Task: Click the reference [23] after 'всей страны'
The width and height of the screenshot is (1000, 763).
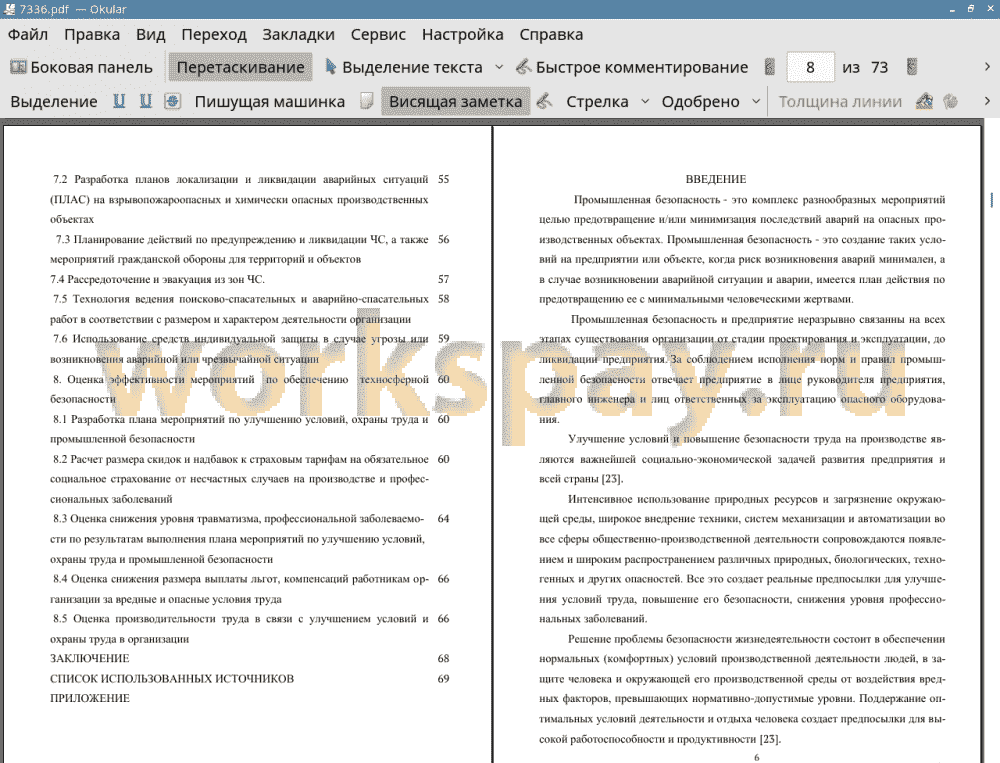Action: [612, 479]
